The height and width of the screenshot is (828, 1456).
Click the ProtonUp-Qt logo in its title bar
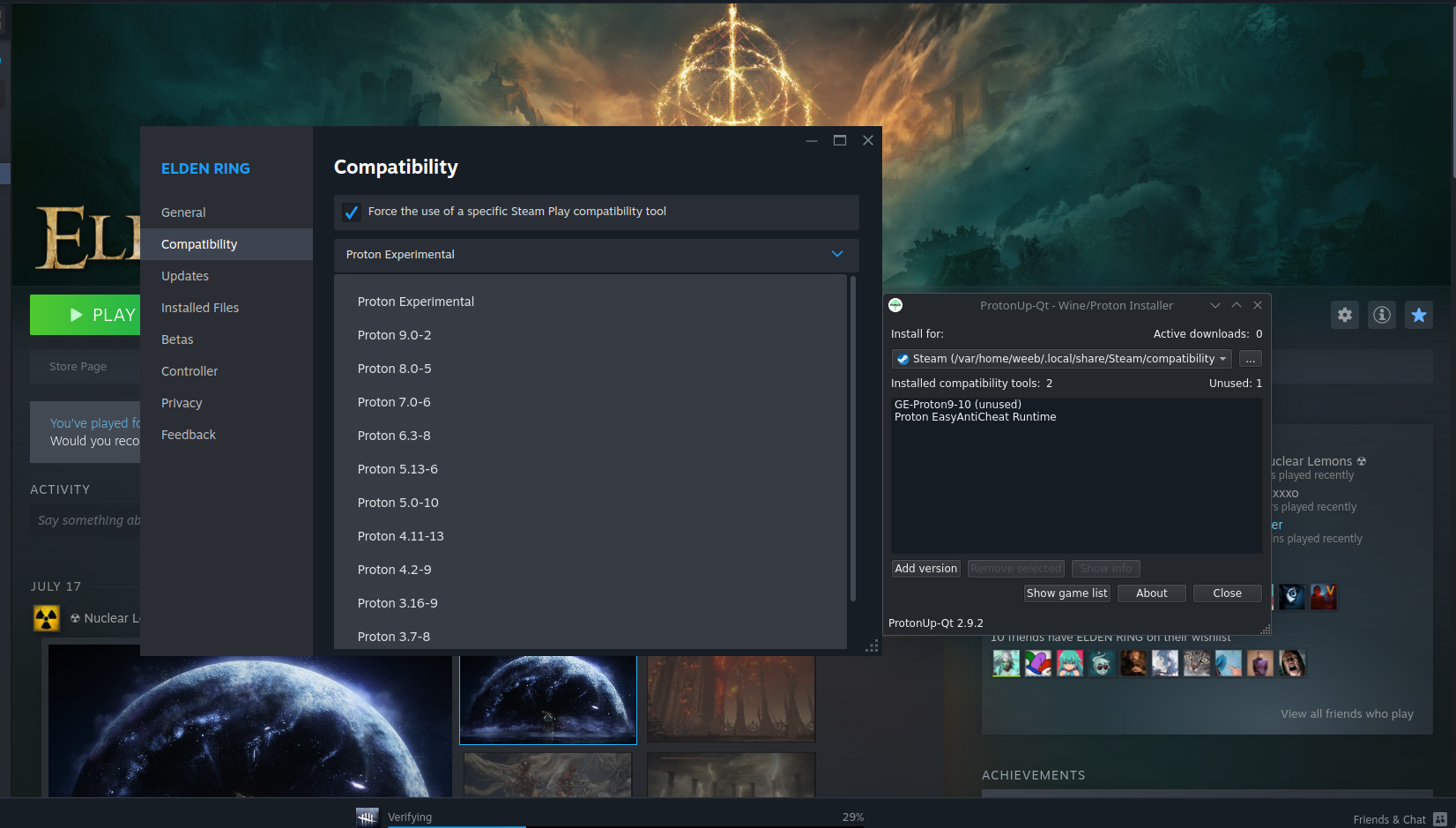coord(895,305)
